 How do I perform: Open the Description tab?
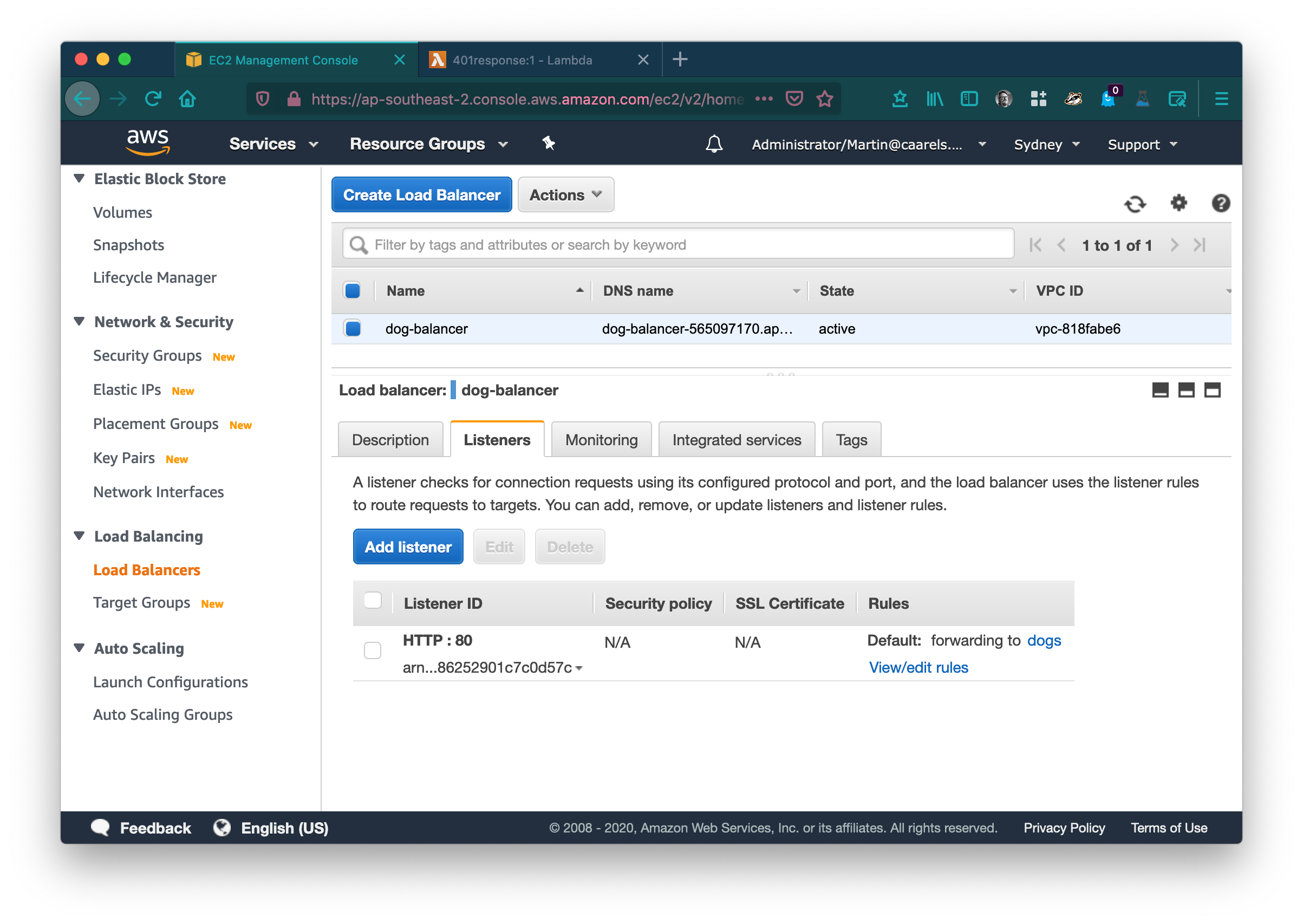[x=390, y=440]
